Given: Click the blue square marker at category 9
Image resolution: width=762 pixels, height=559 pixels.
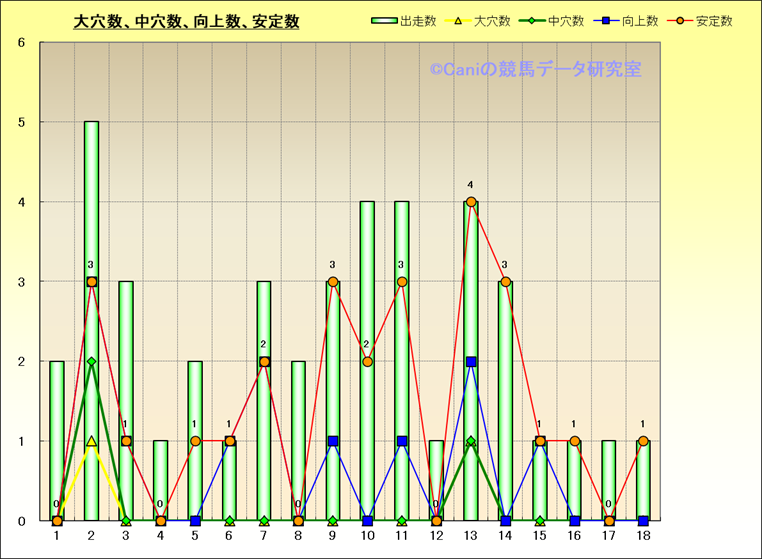Looking at the screenshot, I should (333, 441).
